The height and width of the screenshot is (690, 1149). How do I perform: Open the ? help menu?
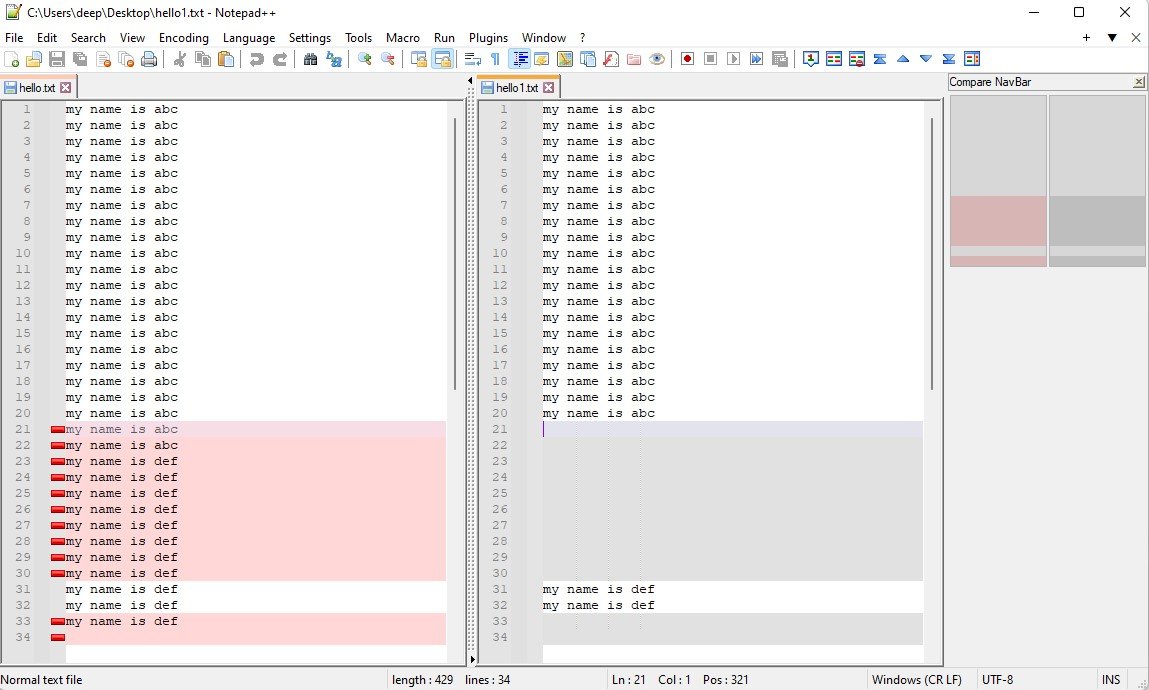(x=583, y=37)
